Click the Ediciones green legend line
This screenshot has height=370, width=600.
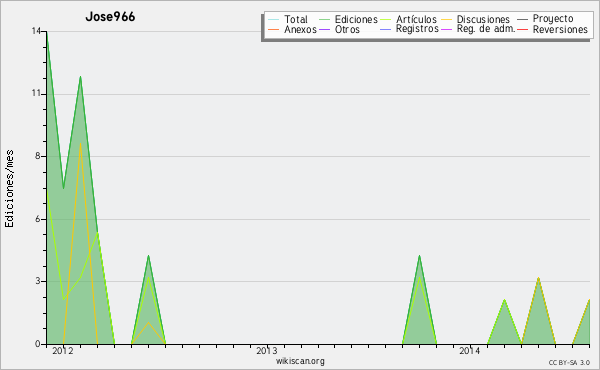point(324,19)
